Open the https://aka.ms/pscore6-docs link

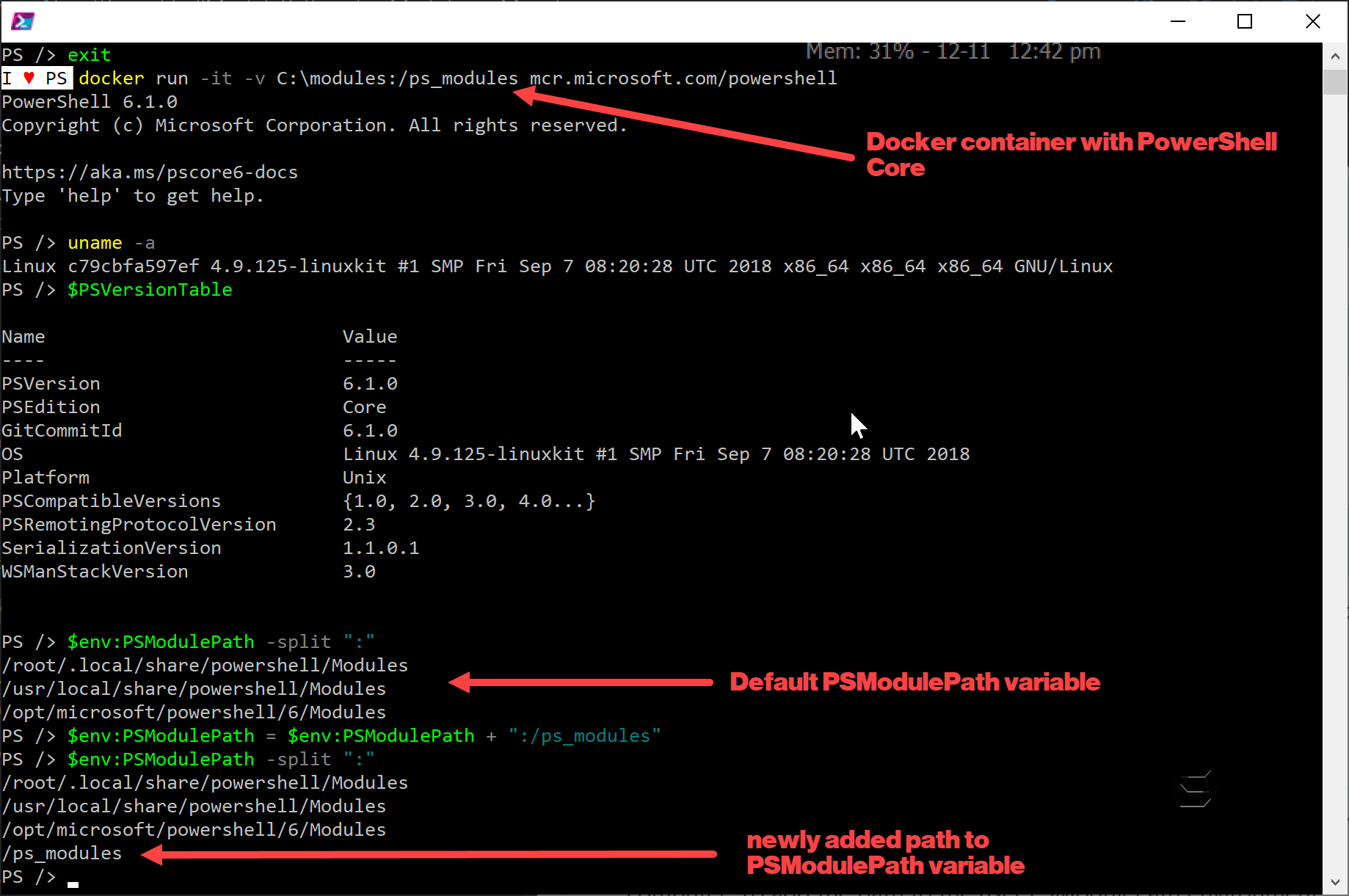(150, 171)
